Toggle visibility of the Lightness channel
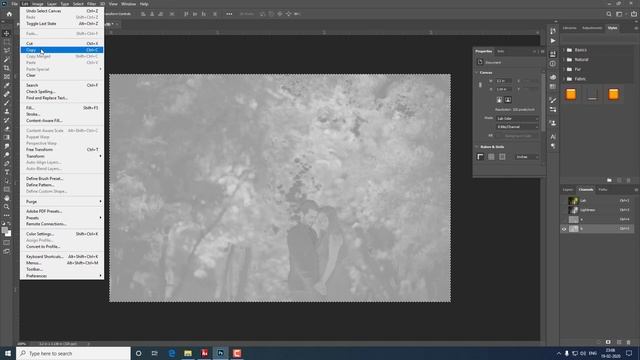Image resolution: width=640 pixels, height=360 pixels. [x=564, y=210]
